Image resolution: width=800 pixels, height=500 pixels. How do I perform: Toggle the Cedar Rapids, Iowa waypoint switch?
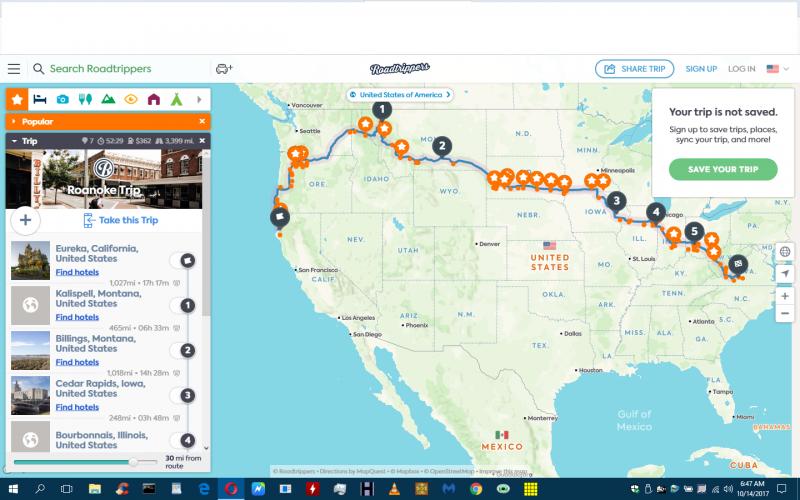tap(186, 395)
